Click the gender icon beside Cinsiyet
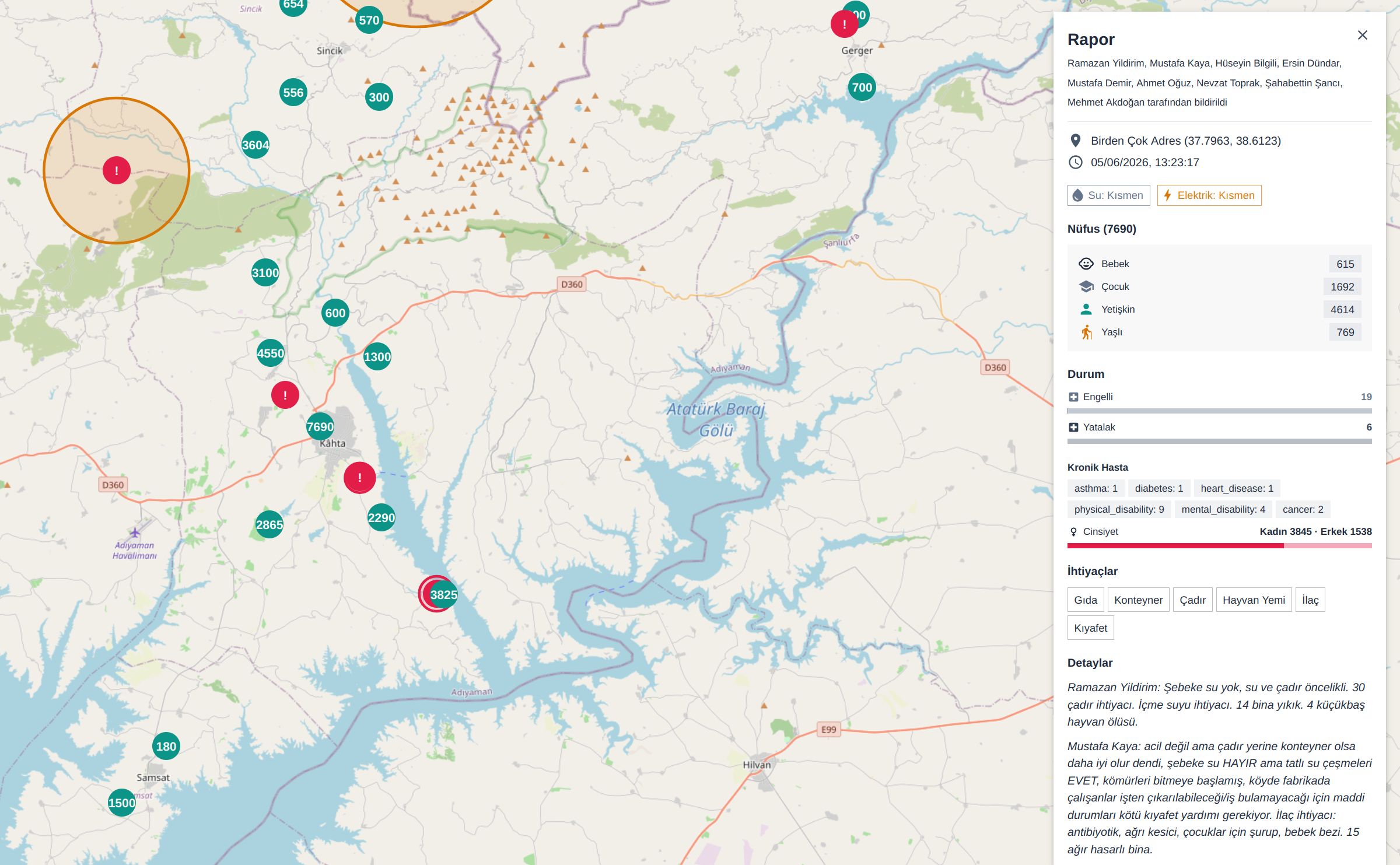 (x=1073, y=531)
